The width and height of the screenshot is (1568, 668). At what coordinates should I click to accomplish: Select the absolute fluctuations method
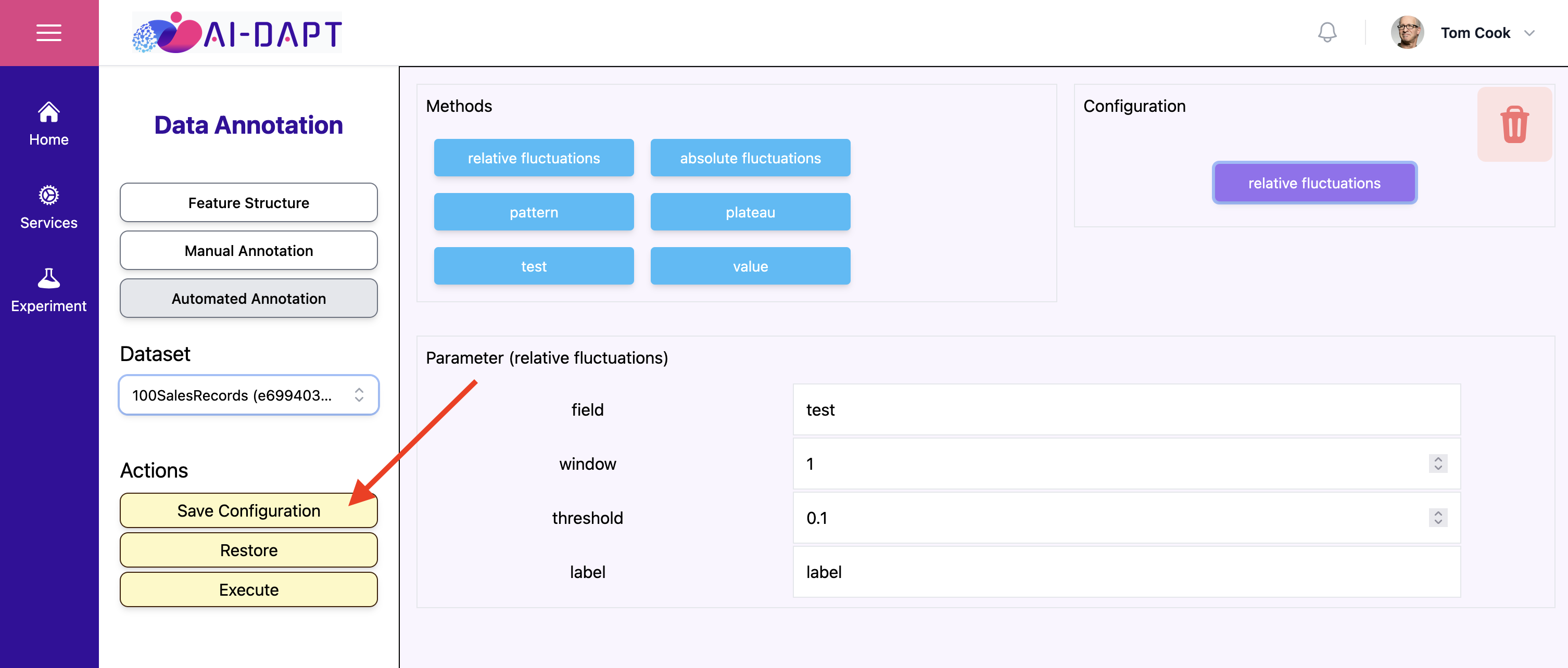click(750, 158)
